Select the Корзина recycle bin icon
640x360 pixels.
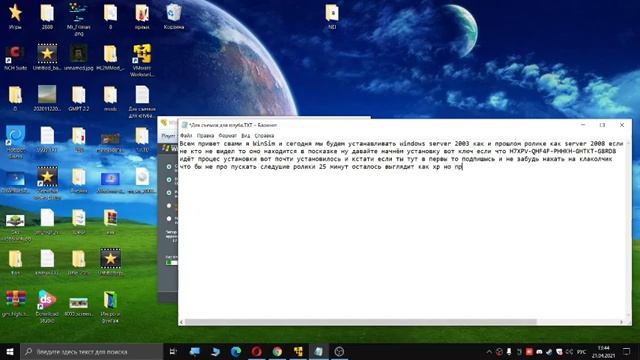[x=174, y=16]
